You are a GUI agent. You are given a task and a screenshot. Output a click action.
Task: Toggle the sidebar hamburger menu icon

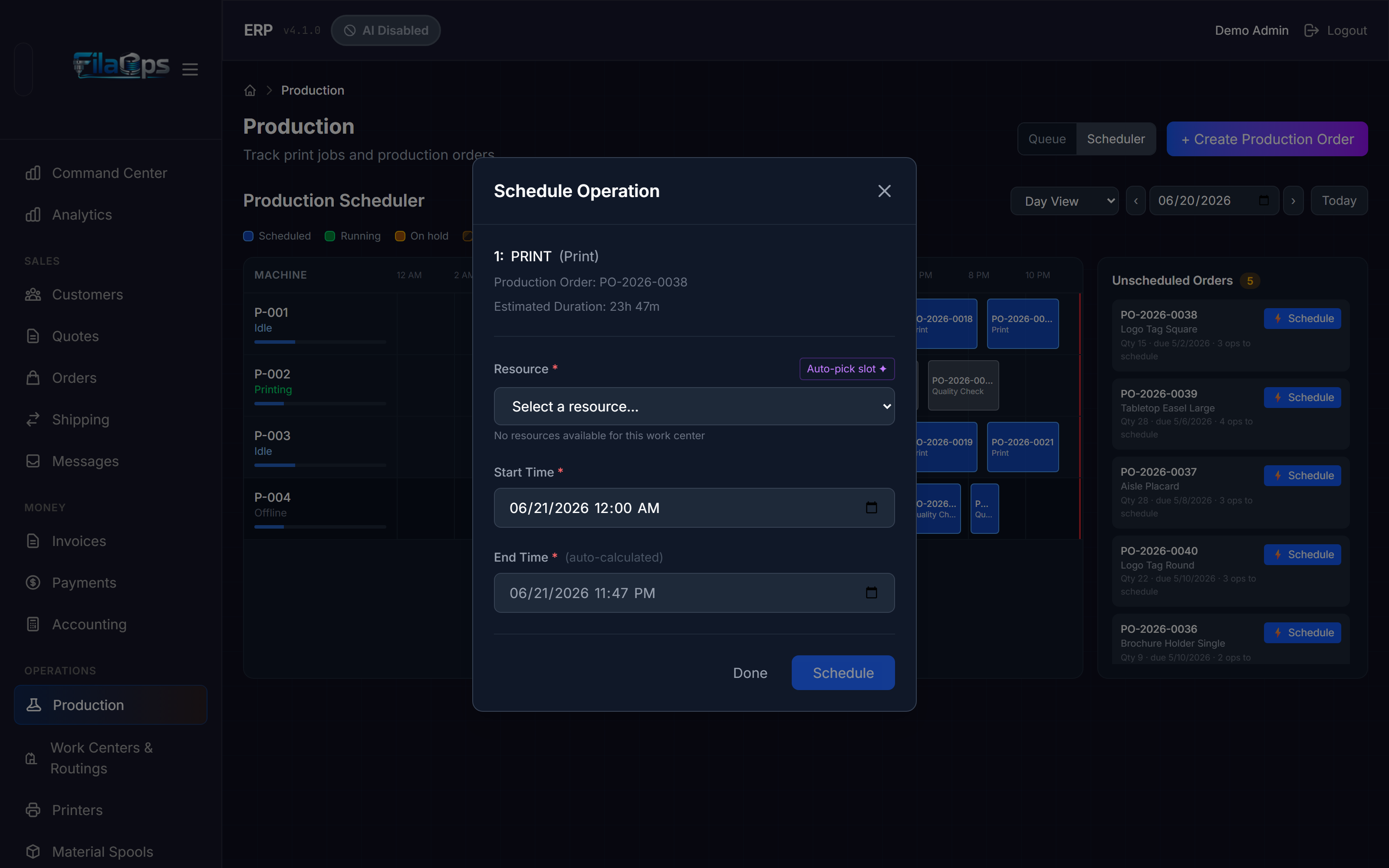(x=190, y=69)
